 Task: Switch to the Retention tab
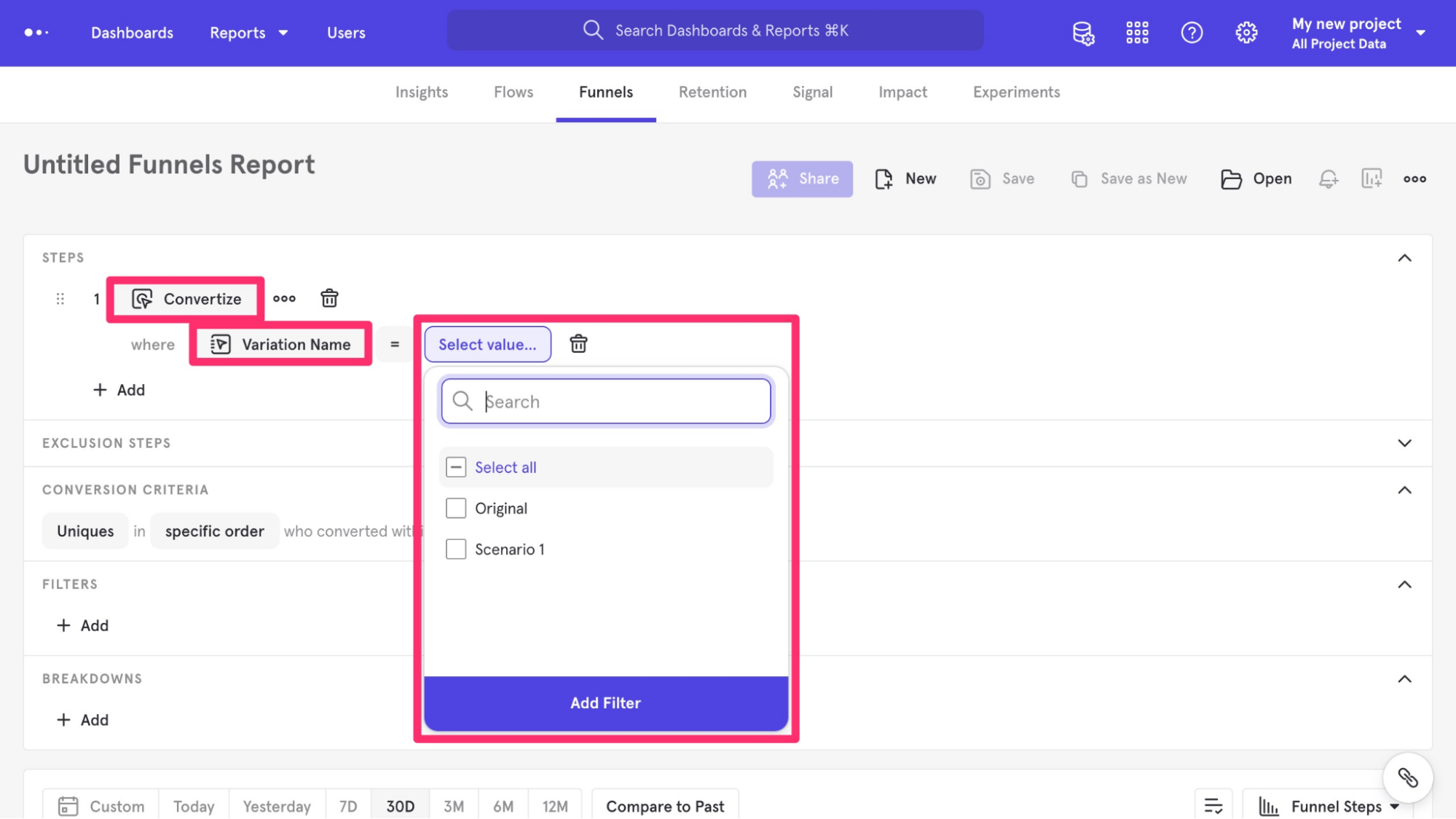(x=712, y=92)
